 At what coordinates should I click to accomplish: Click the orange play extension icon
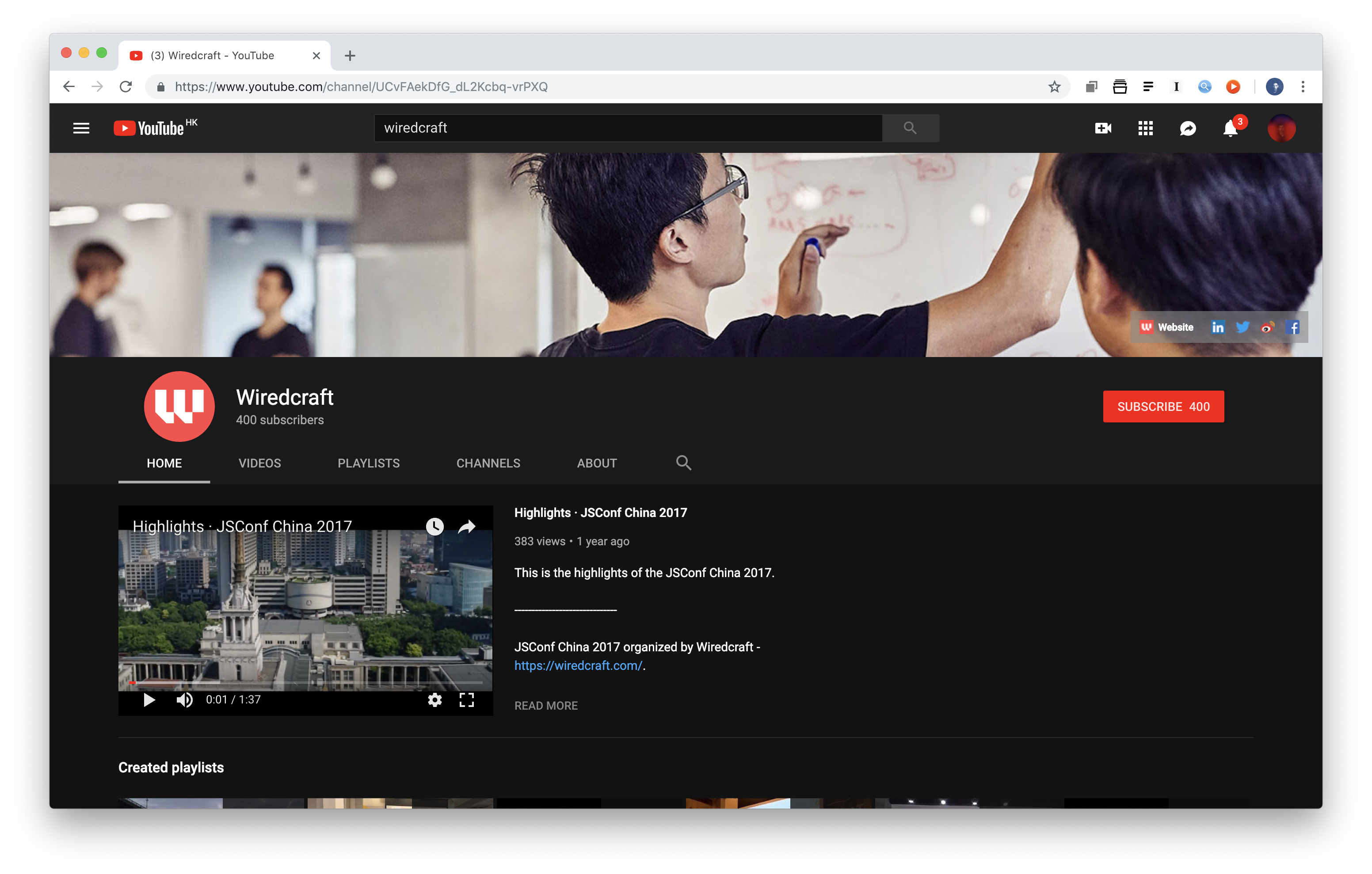1233,87
